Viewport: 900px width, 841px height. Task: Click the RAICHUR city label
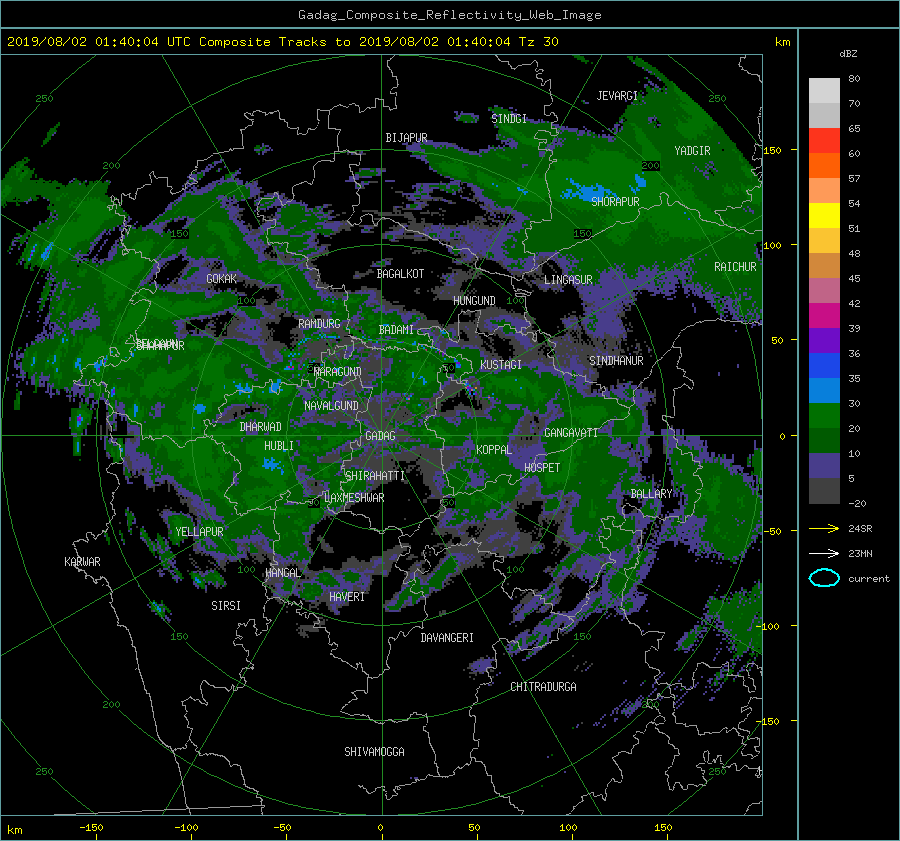pos(735,267)
